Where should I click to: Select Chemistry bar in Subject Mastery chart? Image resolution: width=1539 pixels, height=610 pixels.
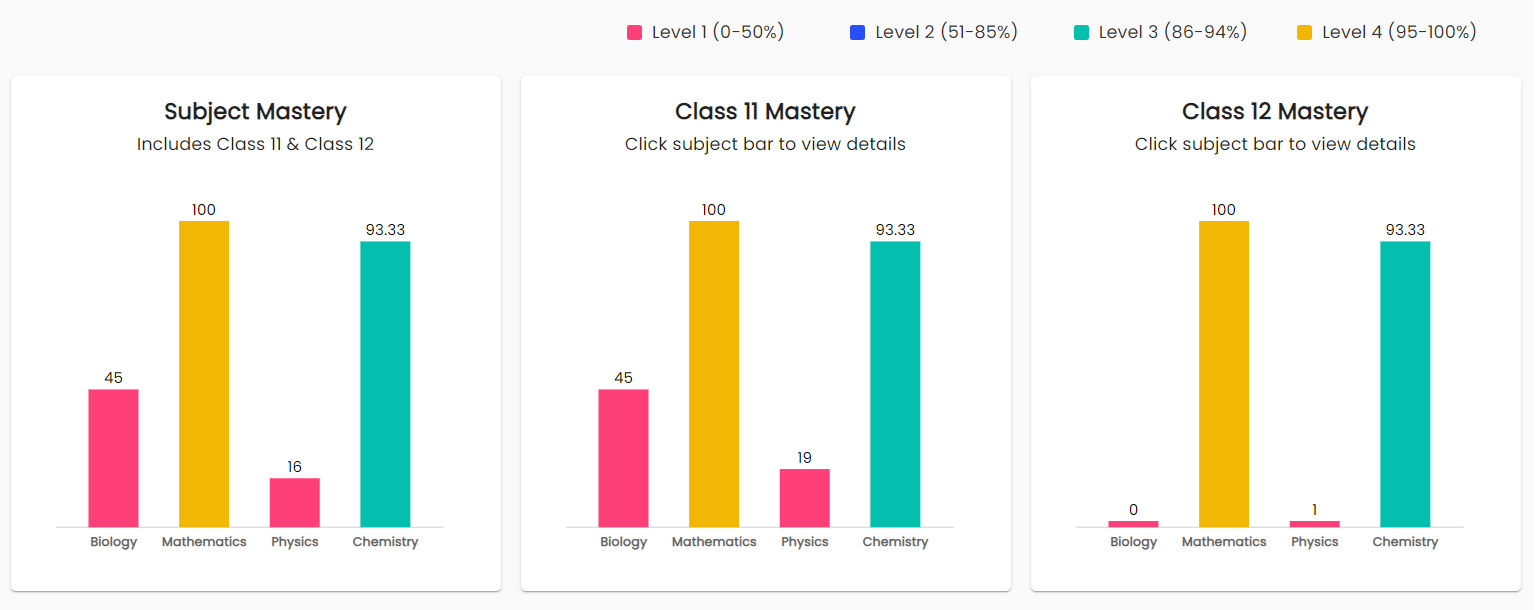(x=385, y=384)
